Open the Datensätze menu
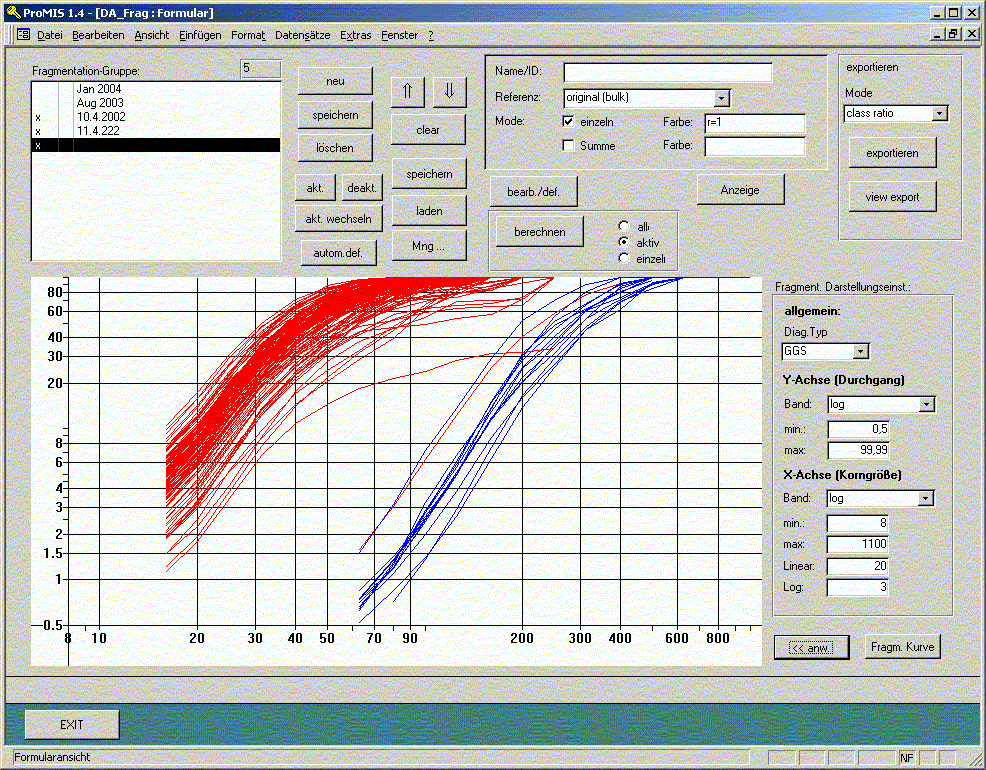986x770 pixels. [x=302, y=35]
